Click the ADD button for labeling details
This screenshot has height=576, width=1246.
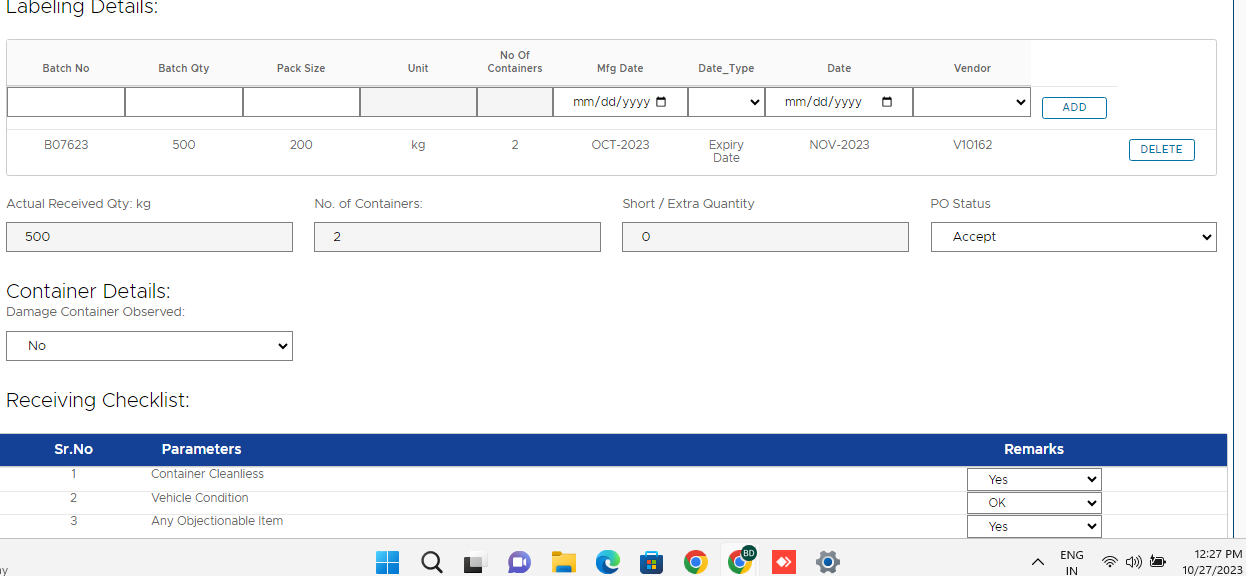pyautogui.click(x=1074, y=108)
